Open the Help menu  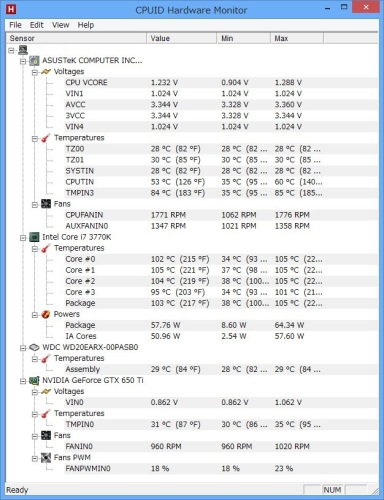86,25
